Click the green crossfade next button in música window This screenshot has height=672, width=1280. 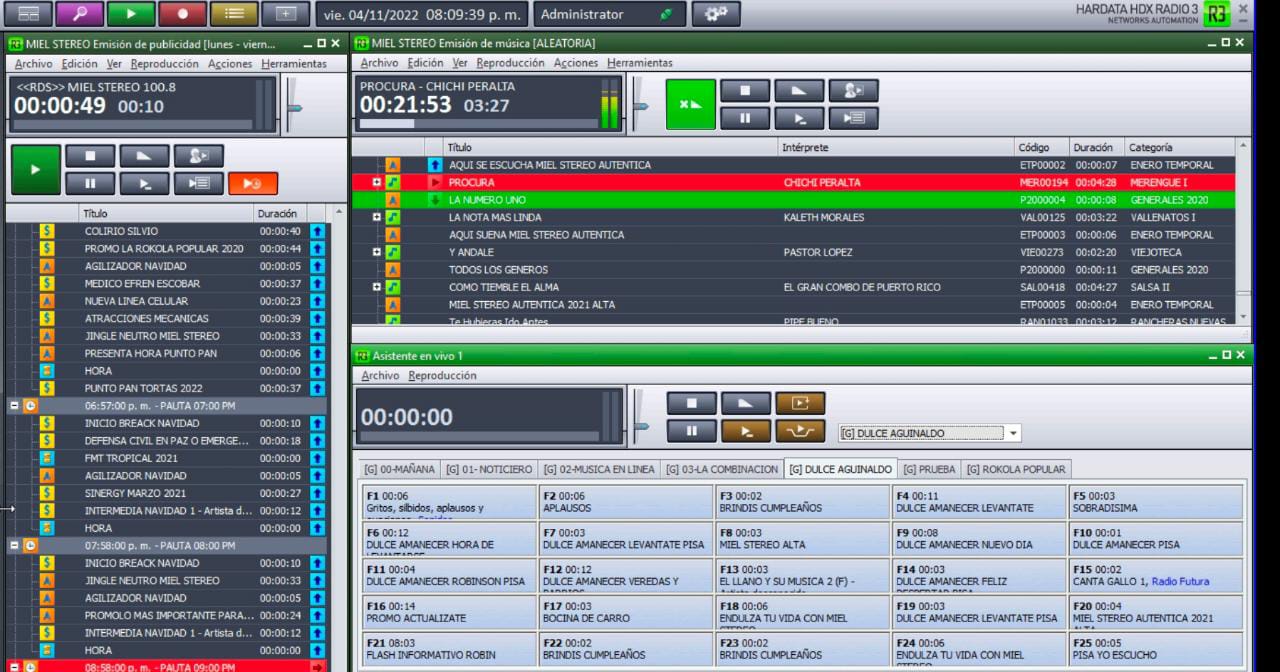point(691,103)
